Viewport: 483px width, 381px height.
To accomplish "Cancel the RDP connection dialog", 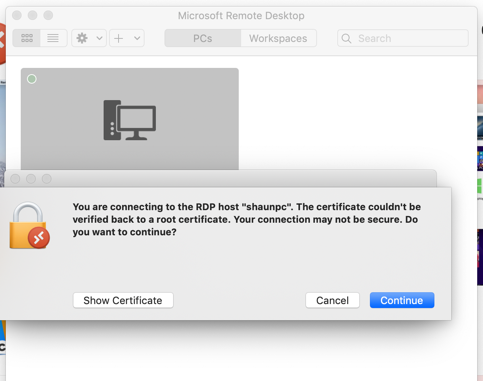I will click(x=332, y=300).
